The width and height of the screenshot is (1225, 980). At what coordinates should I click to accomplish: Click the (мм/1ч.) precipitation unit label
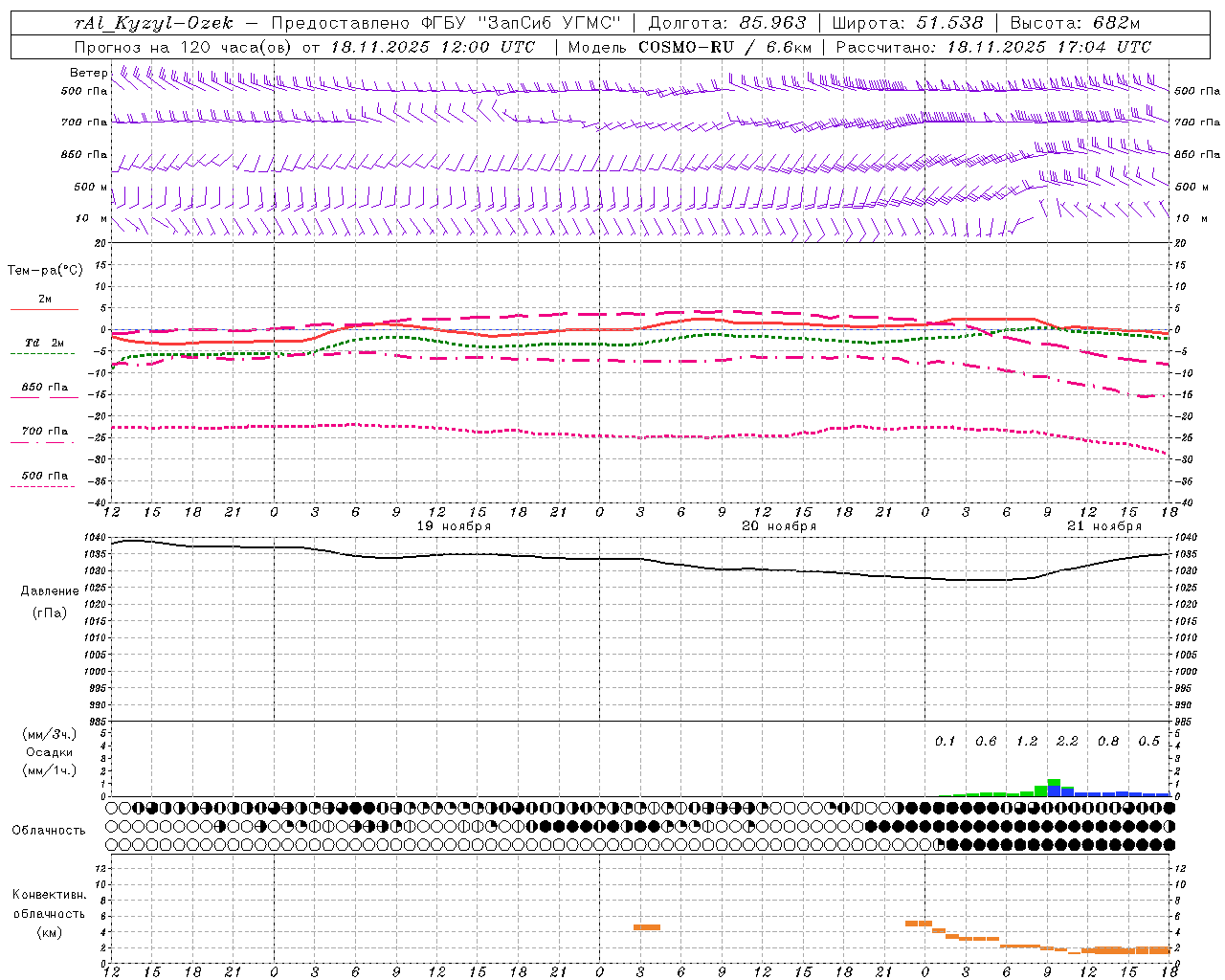50,770
